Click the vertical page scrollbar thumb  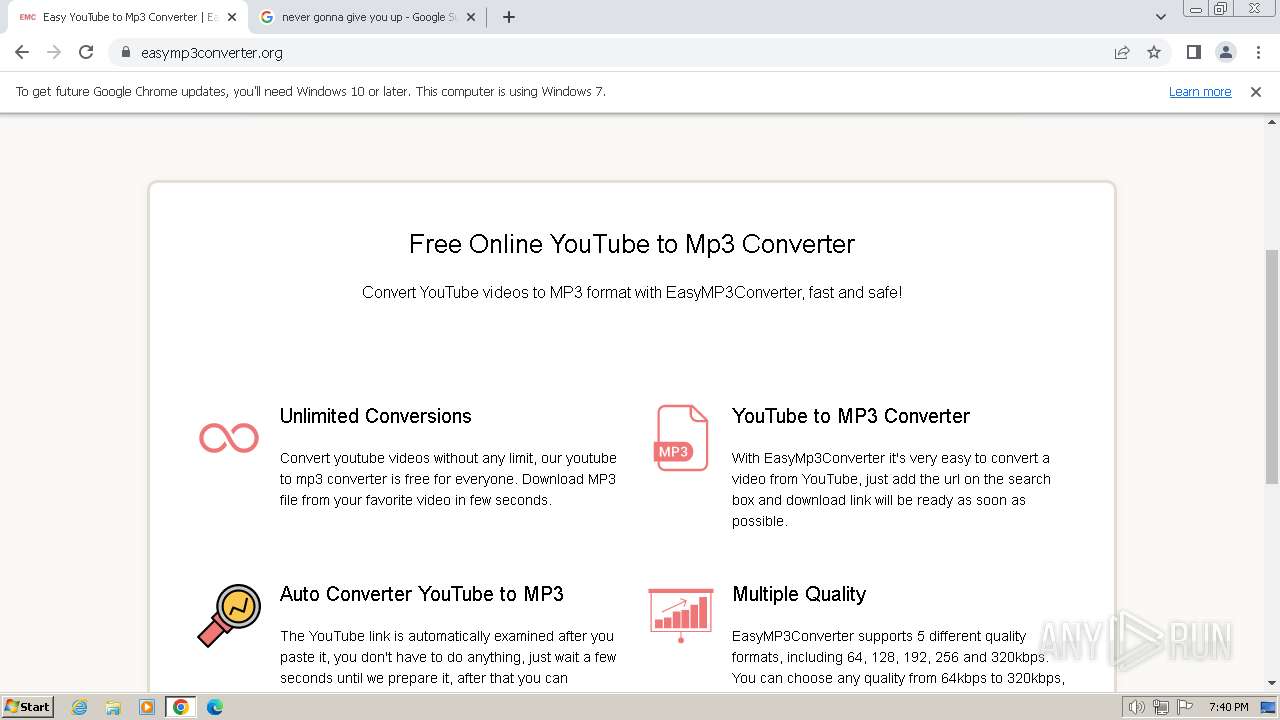1272,366
